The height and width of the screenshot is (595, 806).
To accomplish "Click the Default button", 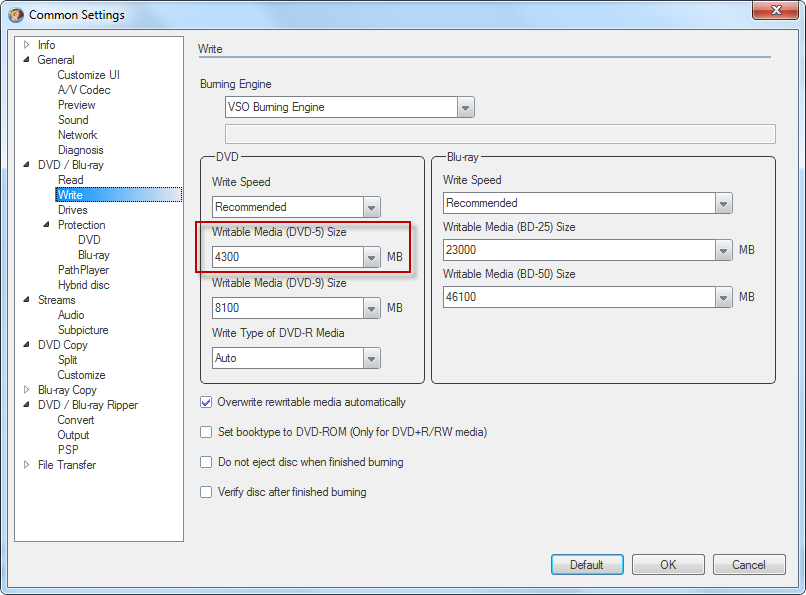I will coord(587,565).
